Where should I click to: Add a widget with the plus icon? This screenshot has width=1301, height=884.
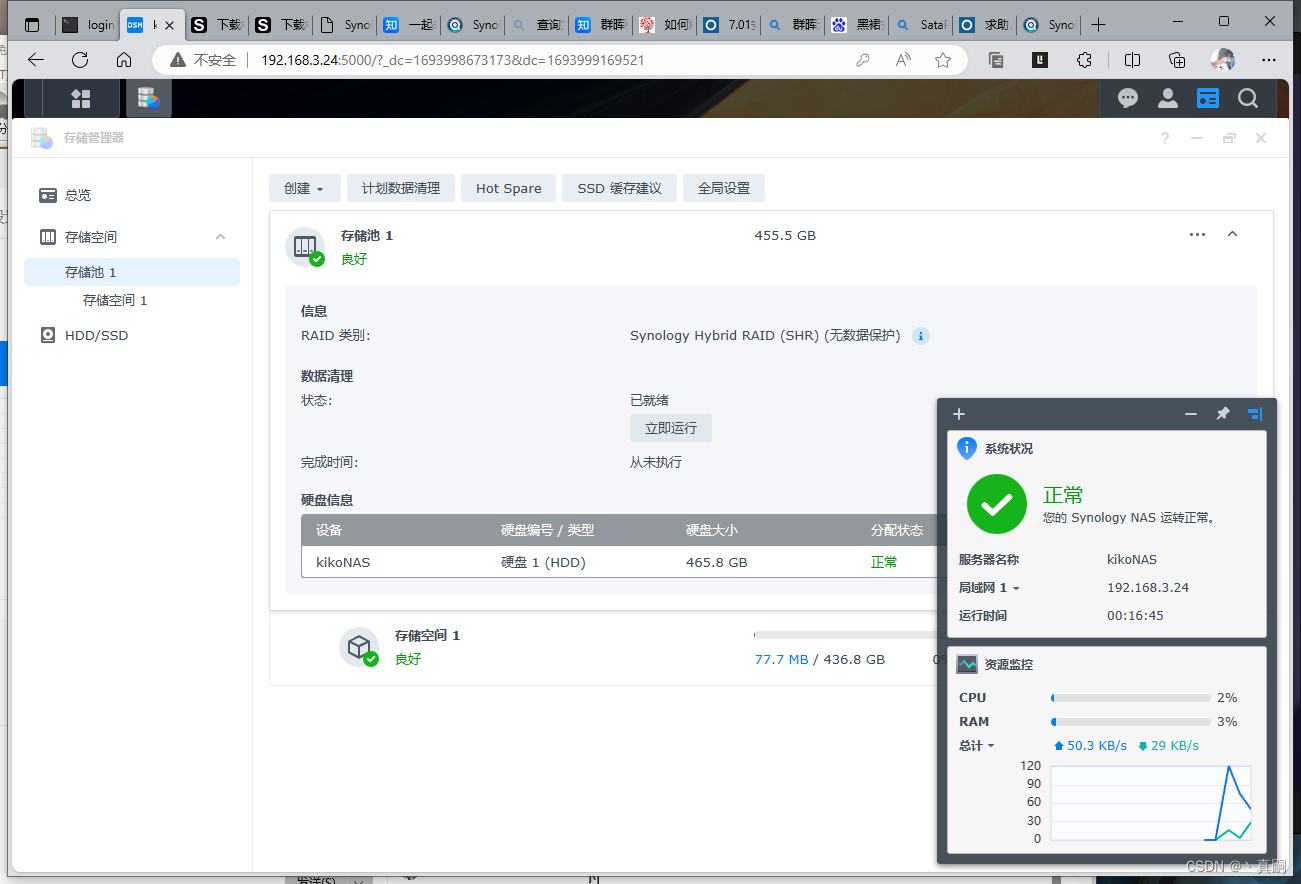[x=959, y=414]
